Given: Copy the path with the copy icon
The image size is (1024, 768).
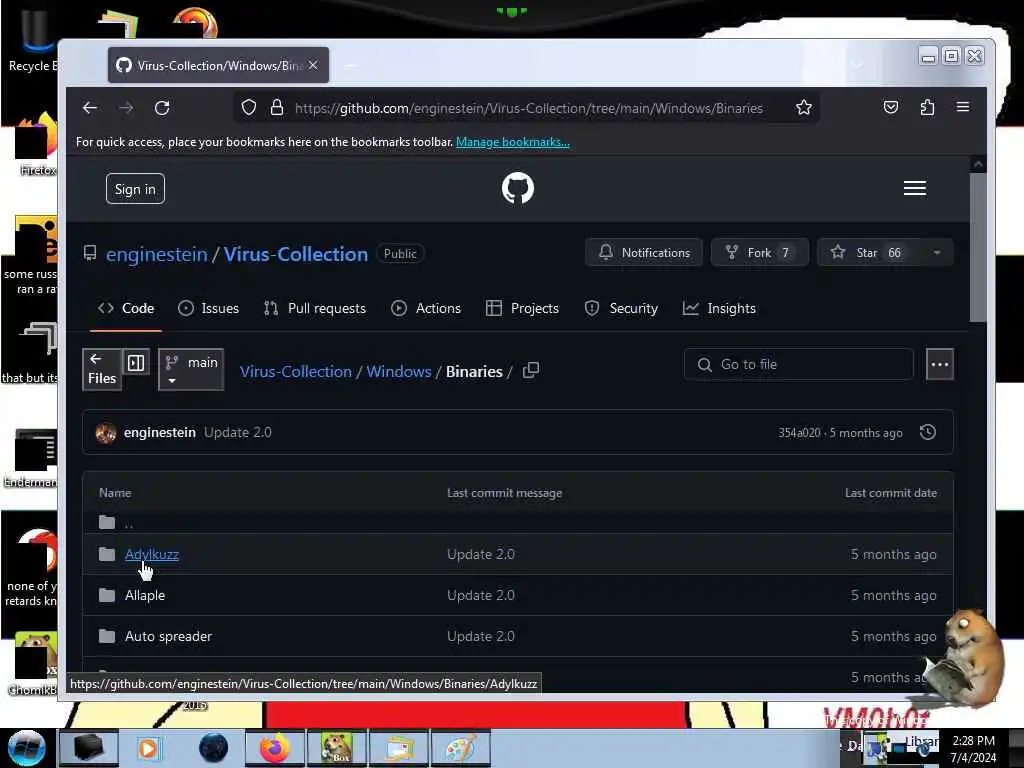Looking at the screenshot, I should [531, 370].
